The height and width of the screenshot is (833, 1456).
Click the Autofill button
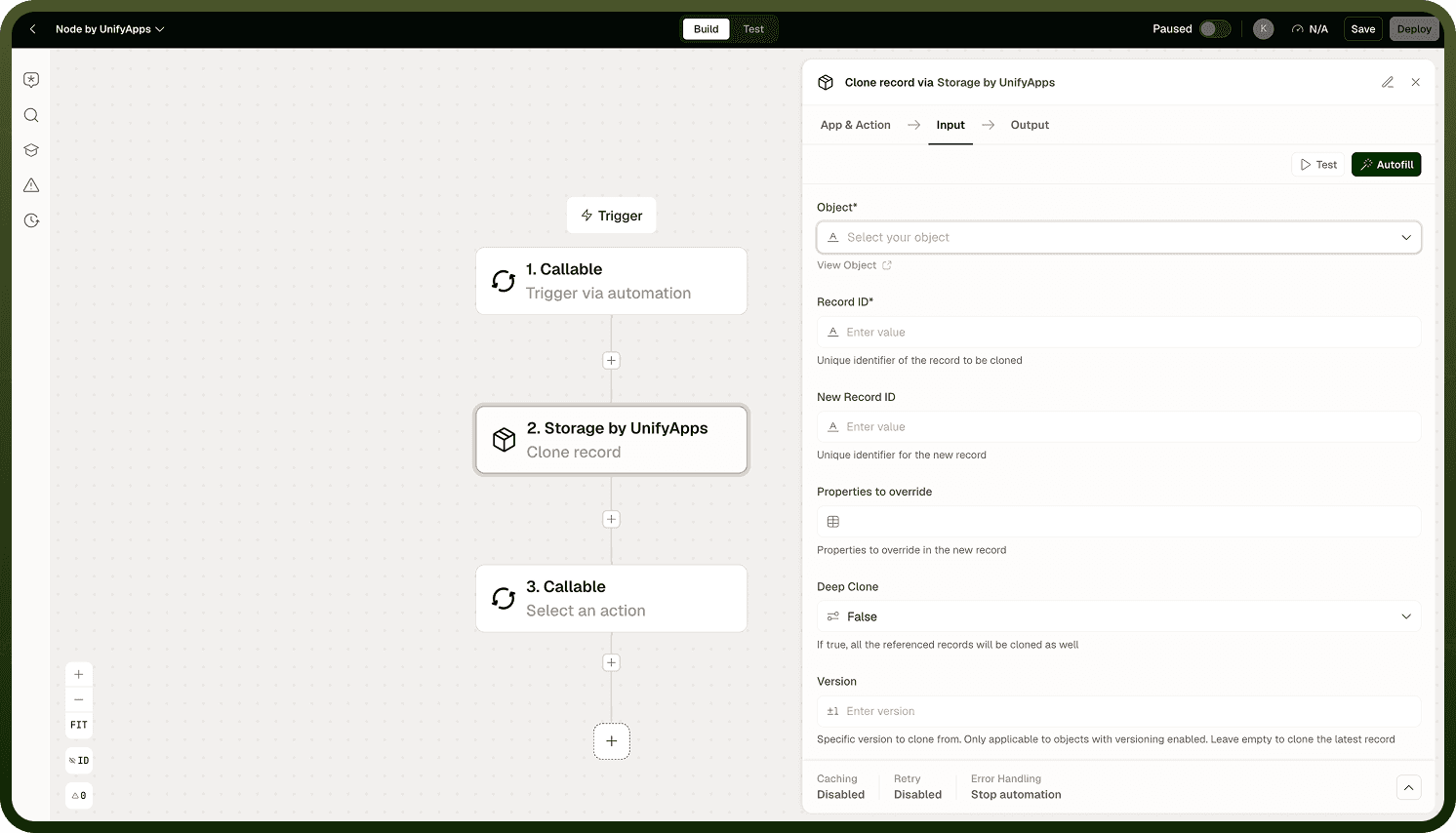1386,165
